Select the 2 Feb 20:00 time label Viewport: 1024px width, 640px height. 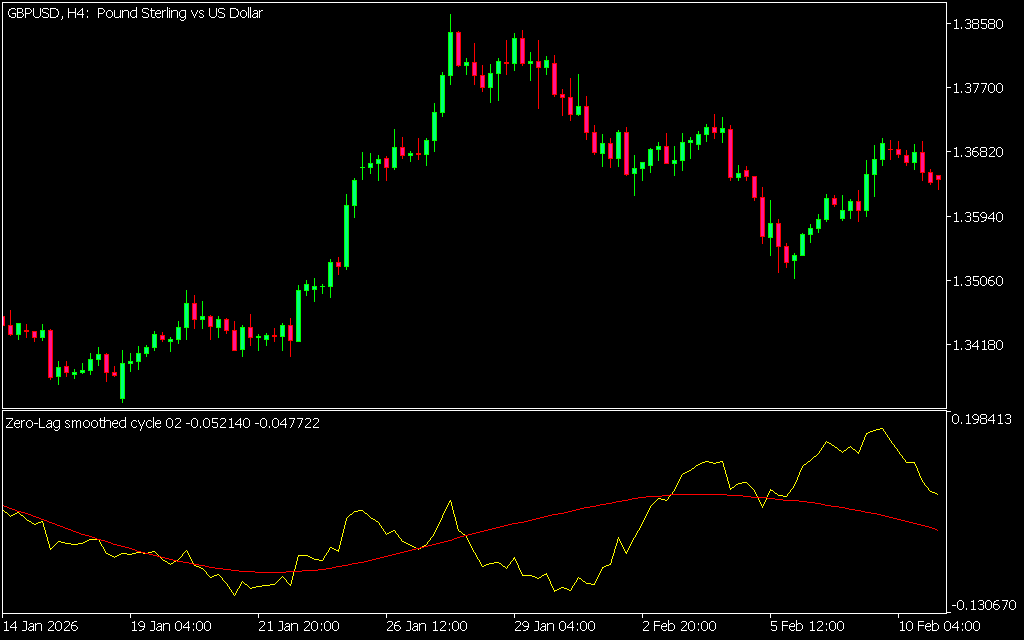click(x=680, y=627)
